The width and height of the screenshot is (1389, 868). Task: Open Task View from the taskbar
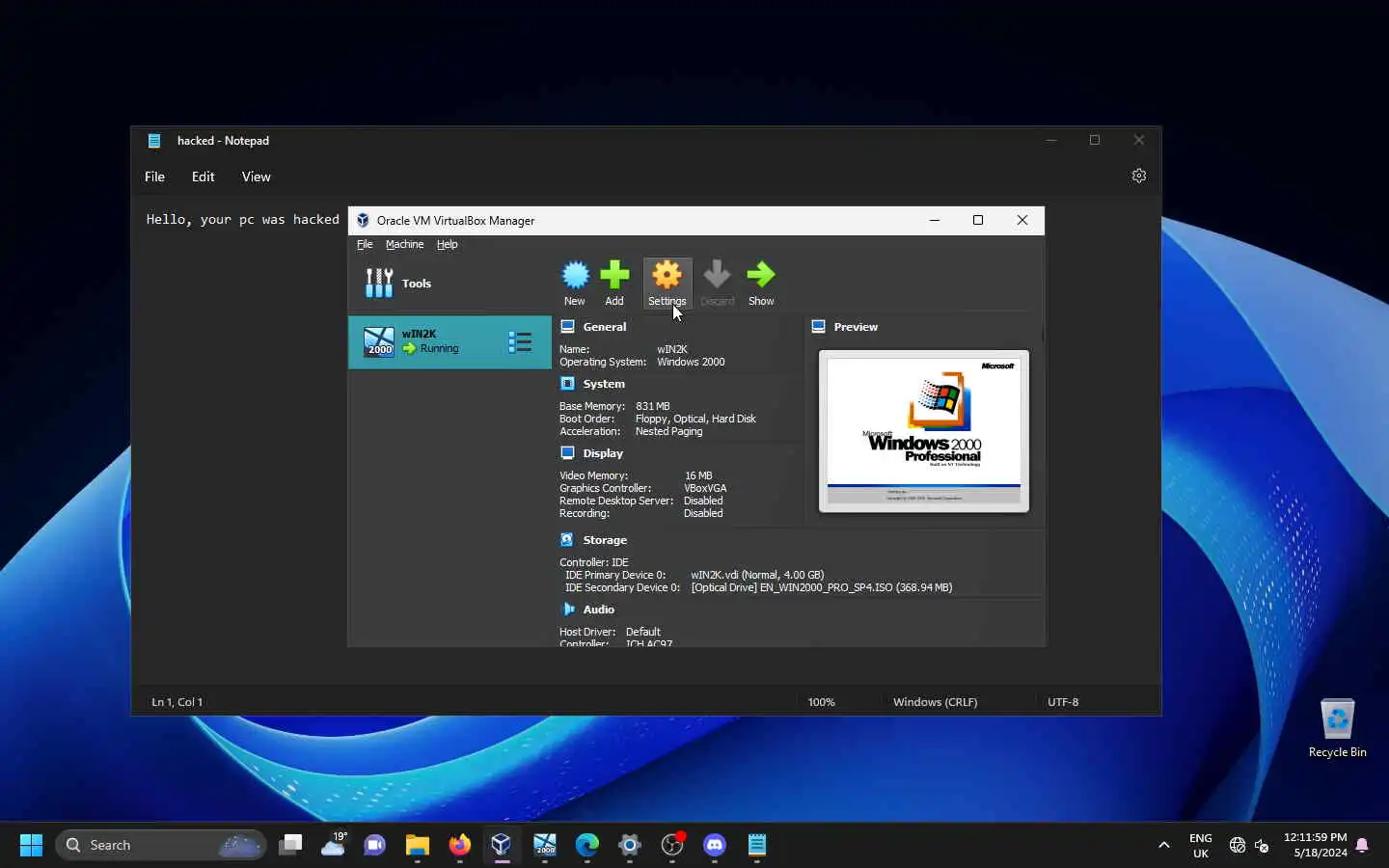290,845
